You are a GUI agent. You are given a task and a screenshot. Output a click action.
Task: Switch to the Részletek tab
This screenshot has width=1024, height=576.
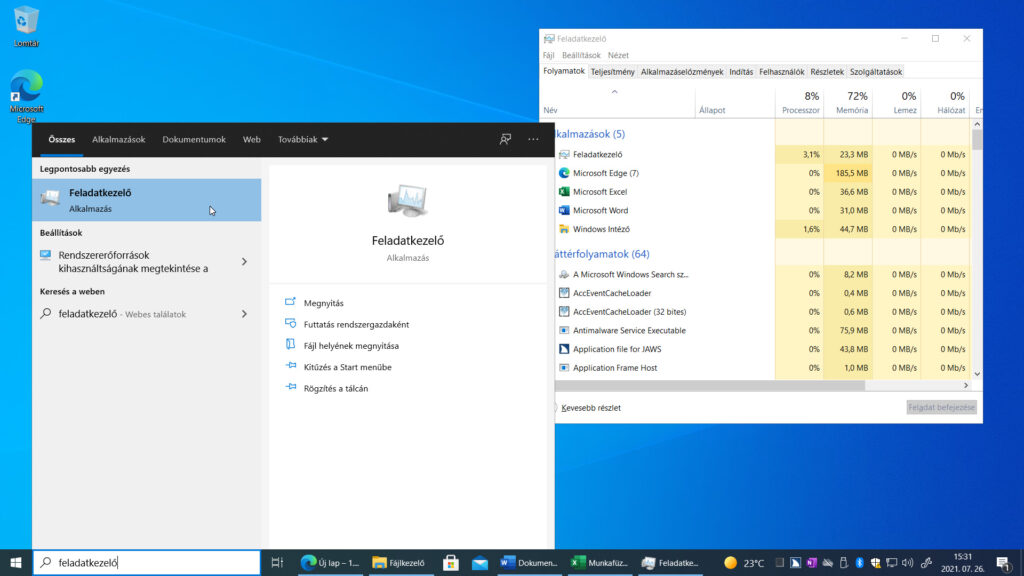point(827,72)
